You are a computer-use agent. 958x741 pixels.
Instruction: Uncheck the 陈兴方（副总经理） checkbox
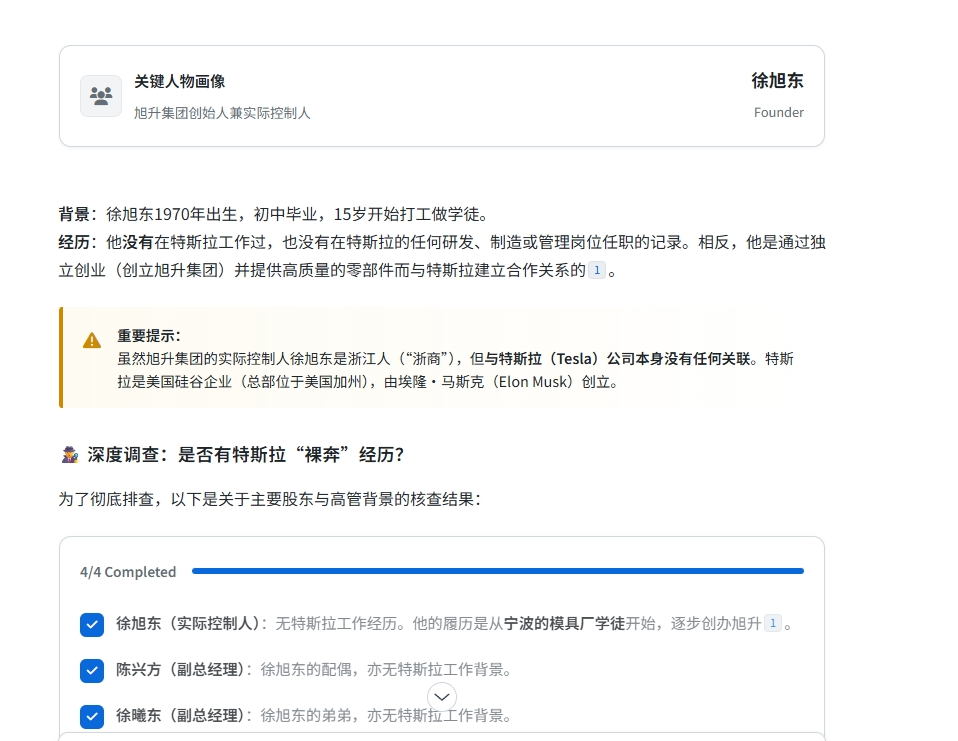[92, 671]
